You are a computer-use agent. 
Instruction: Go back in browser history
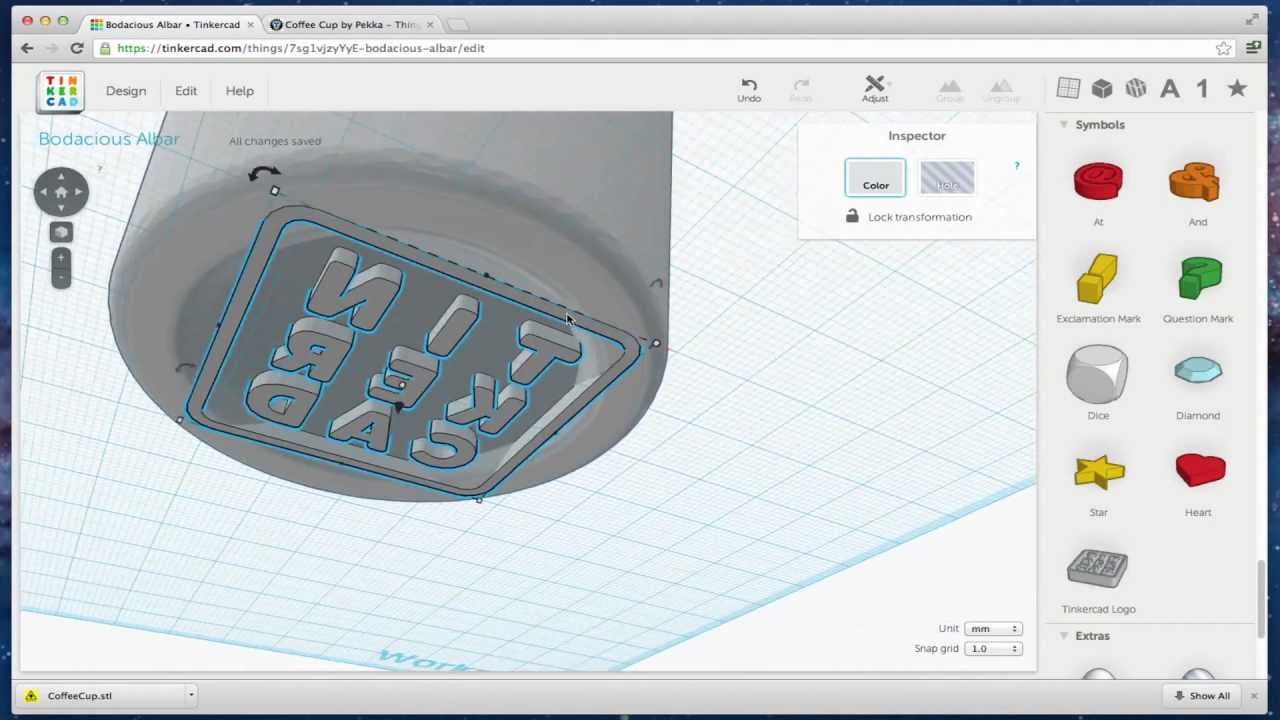(x=27, y=48)
